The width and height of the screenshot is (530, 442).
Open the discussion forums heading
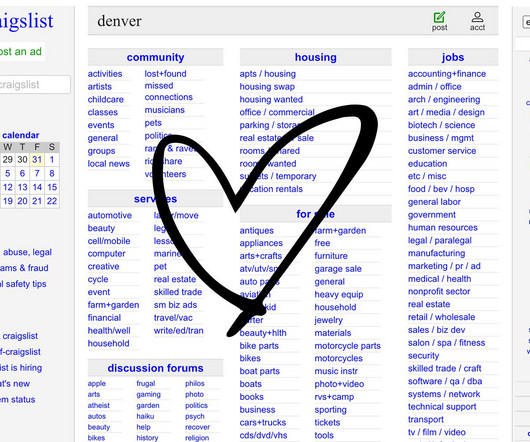click(x=155, y=368)
